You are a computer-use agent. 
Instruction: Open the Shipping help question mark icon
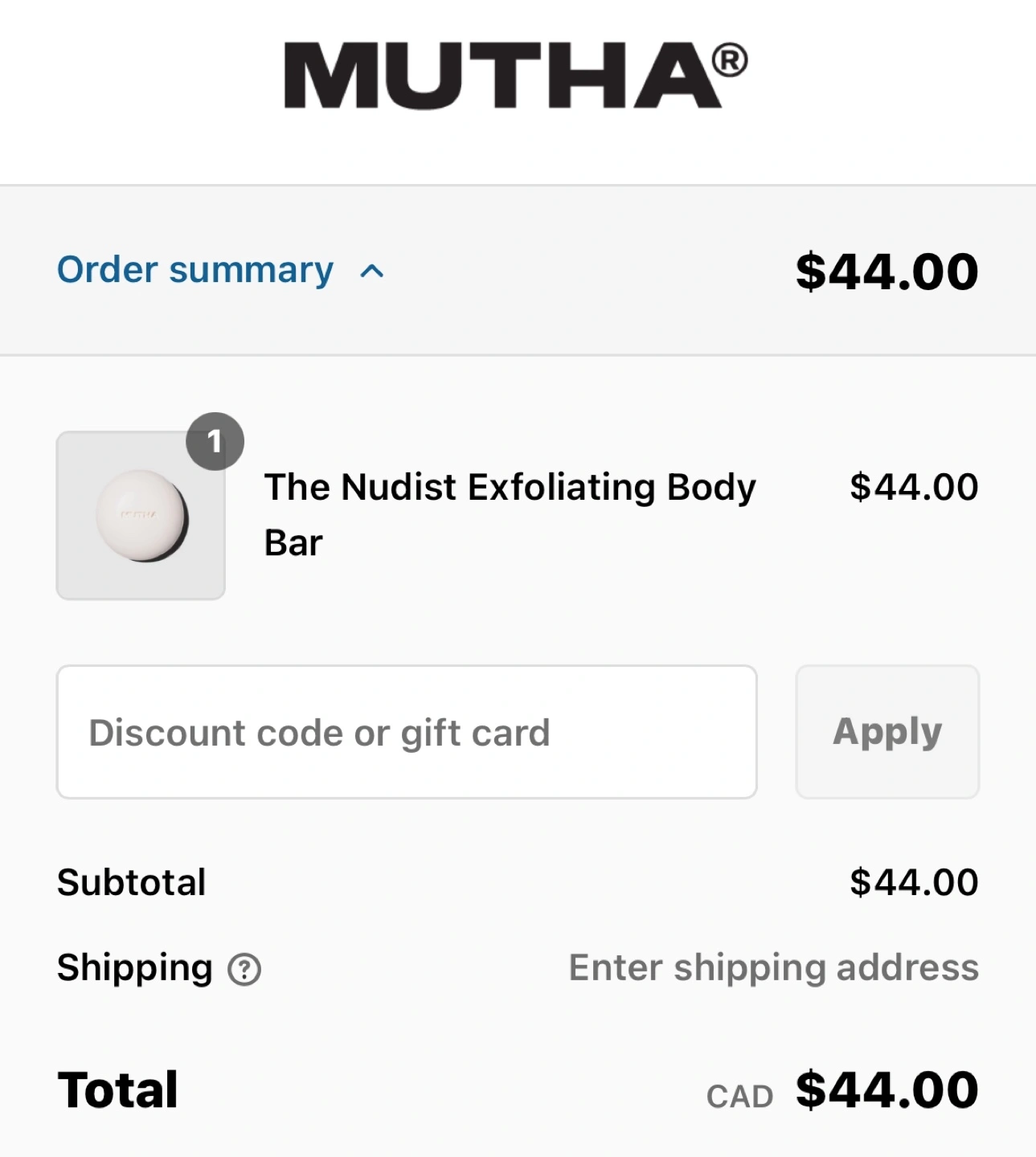244,969
